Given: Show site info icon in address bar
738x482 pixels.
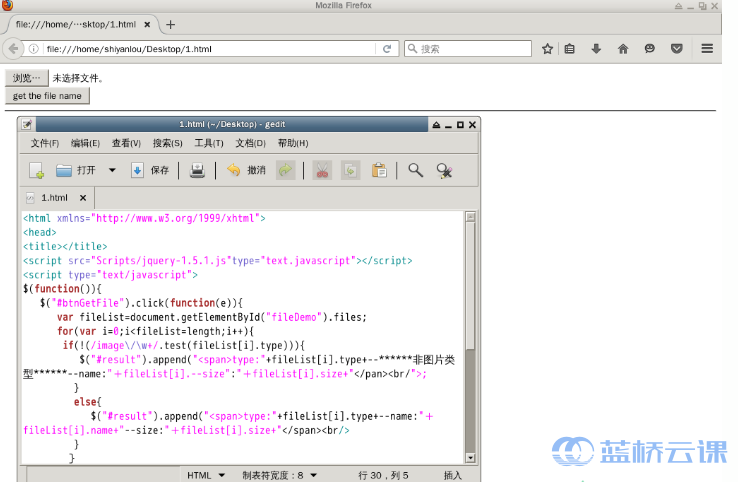Looking at the screenshot, I should [33, 48].
